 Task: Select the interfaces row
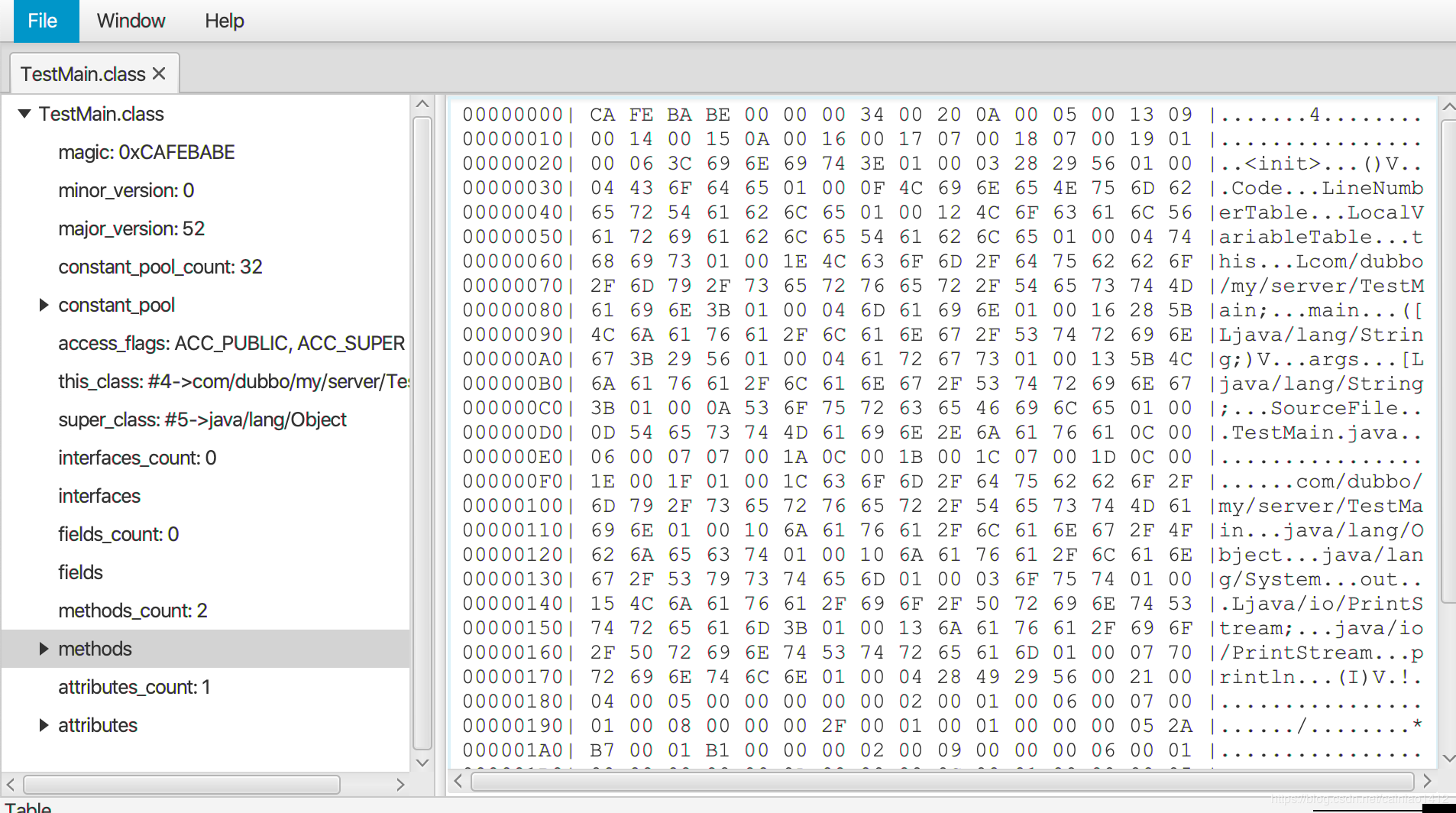pos(205,496)
